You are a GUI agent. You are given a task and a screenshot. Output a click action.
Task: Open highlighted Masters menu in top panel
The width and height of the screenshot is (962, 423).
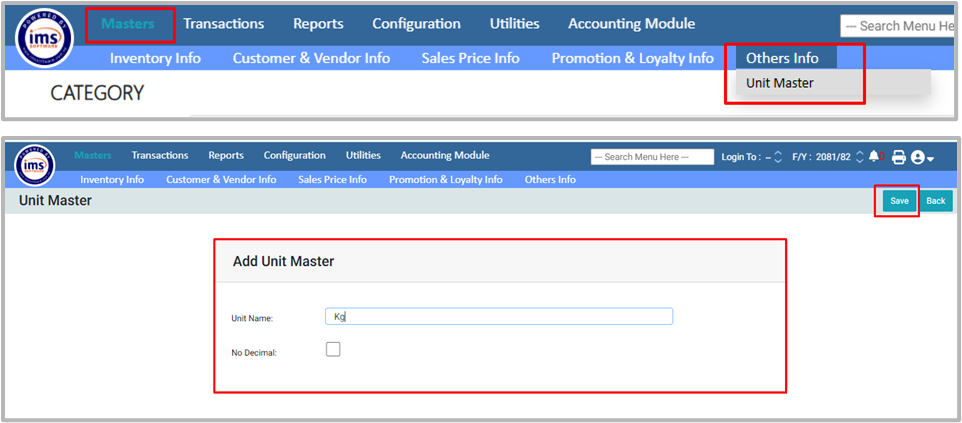pyautogui.click(x=128, y=24)
